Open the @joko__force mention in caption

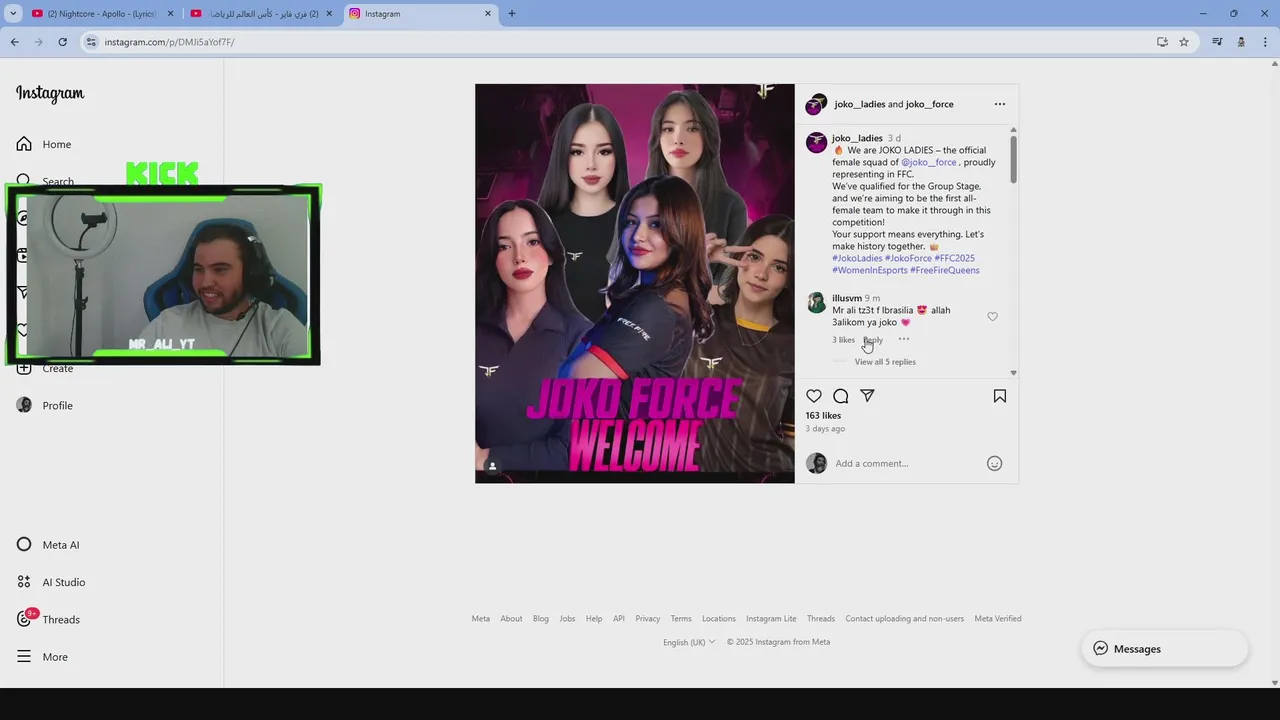click(x=929, y=162)
